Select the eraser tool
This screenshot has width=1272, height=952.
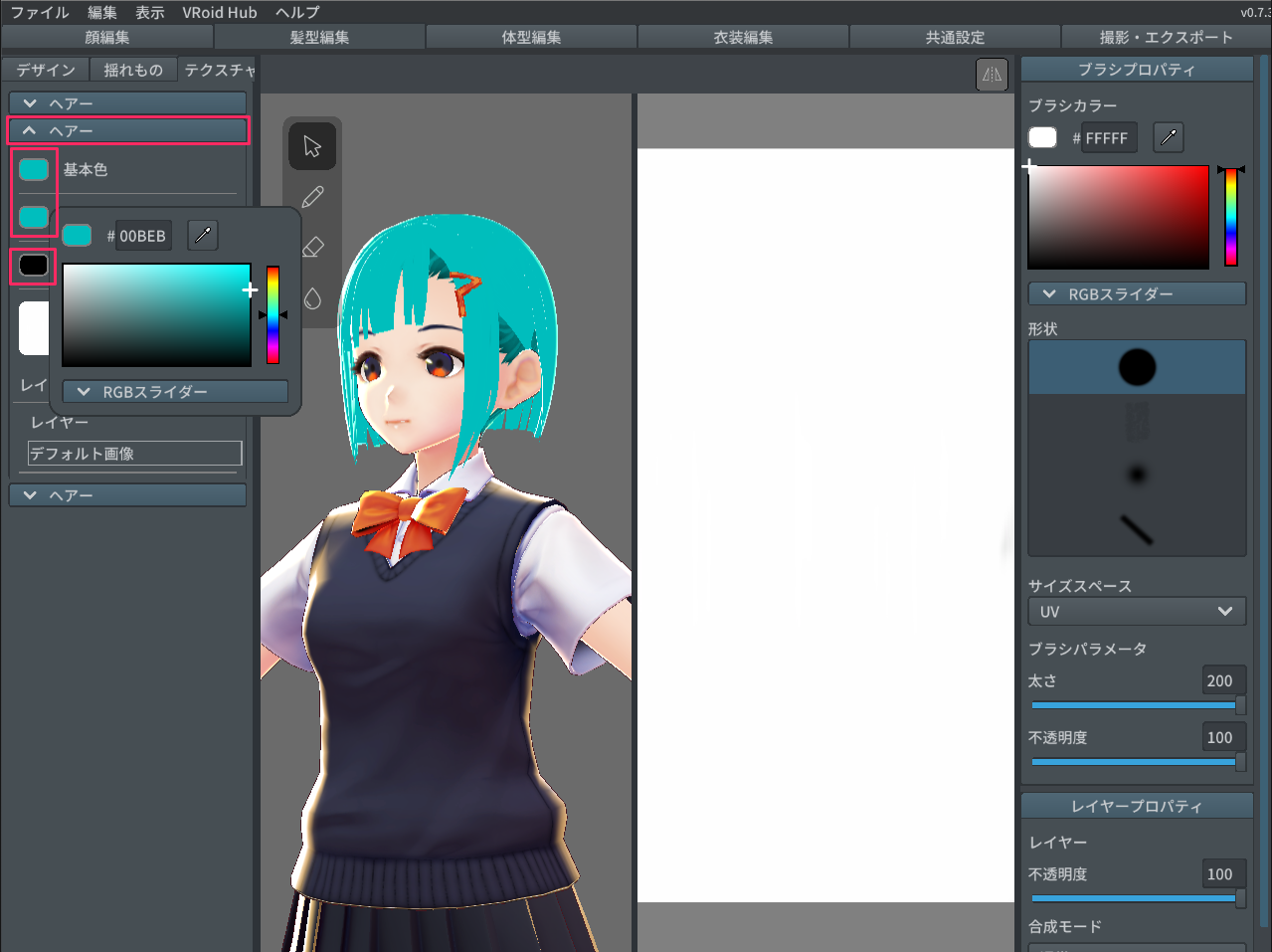(x=312, y=247)
